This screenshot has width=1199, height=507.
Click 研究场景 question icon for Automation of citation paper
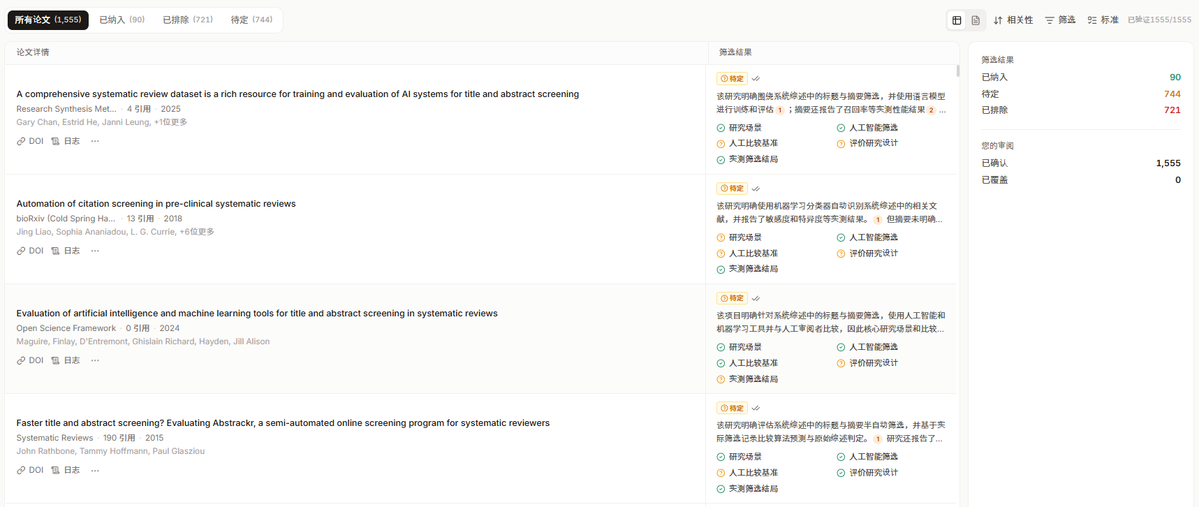[720, 238]
